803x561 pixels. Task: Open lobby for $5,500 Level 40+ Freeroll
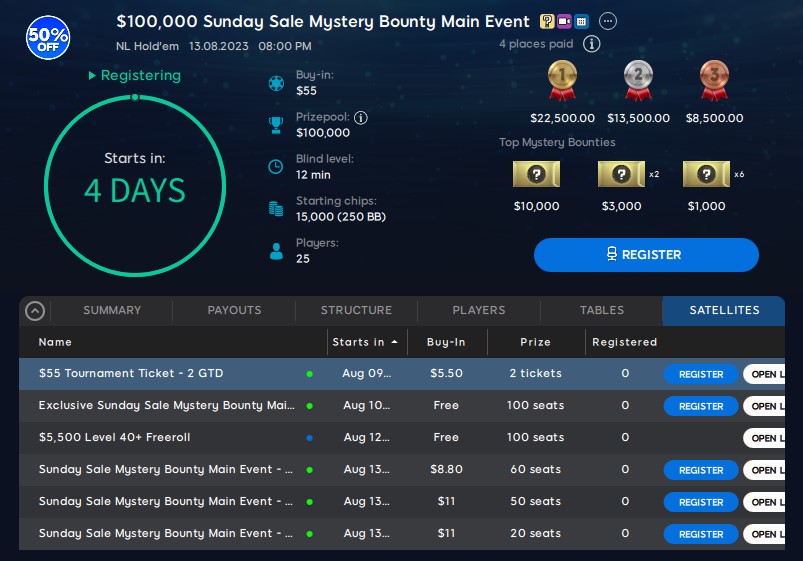pos(771,438)
